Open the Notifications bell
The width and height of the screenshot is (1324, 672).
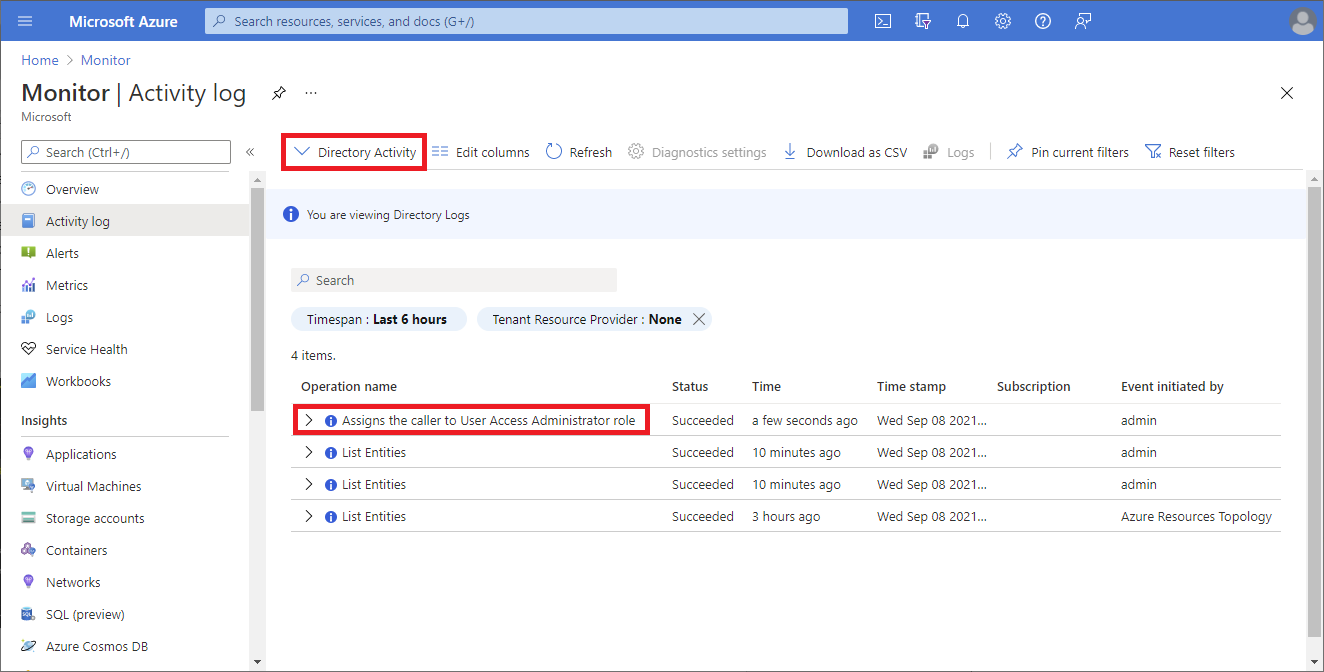pyautogui.click(x=962, y=20)
